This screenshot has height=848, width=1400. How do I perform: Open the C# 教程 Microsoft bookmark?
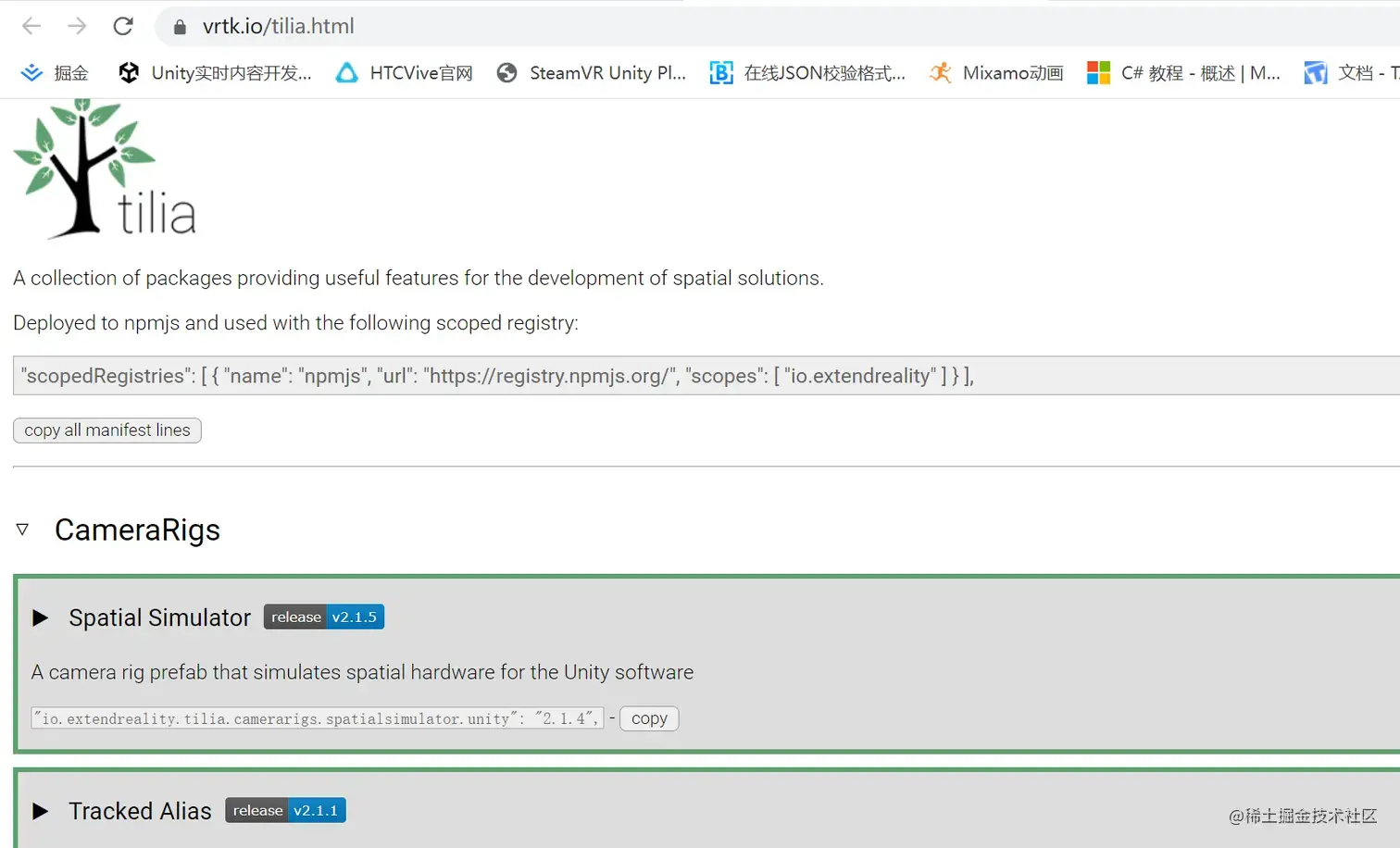coord(1183,73)
